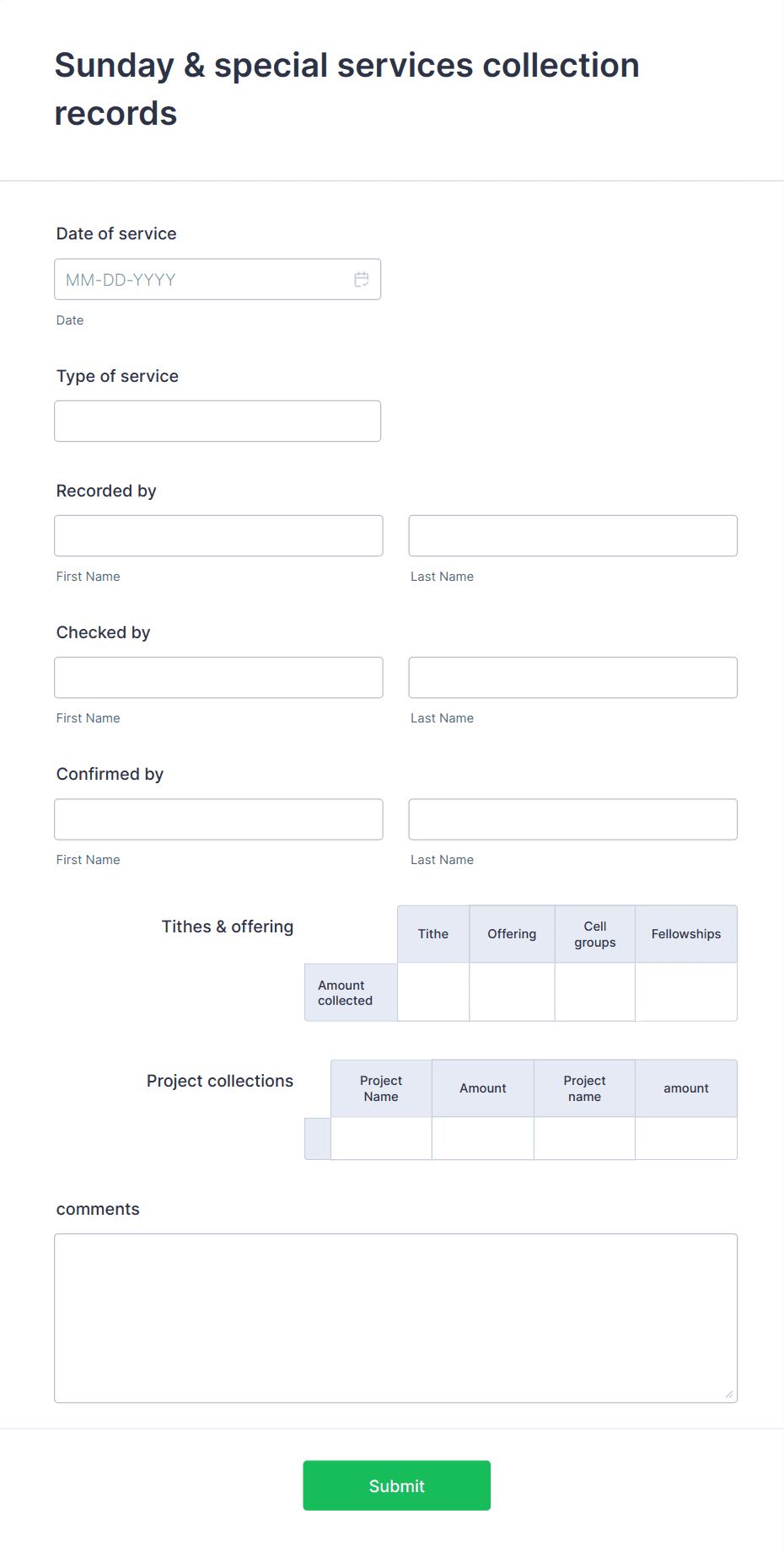Click the Confirmed by First Name field
This screenshot has height=1552, width=784.
(x=217, y=819)
